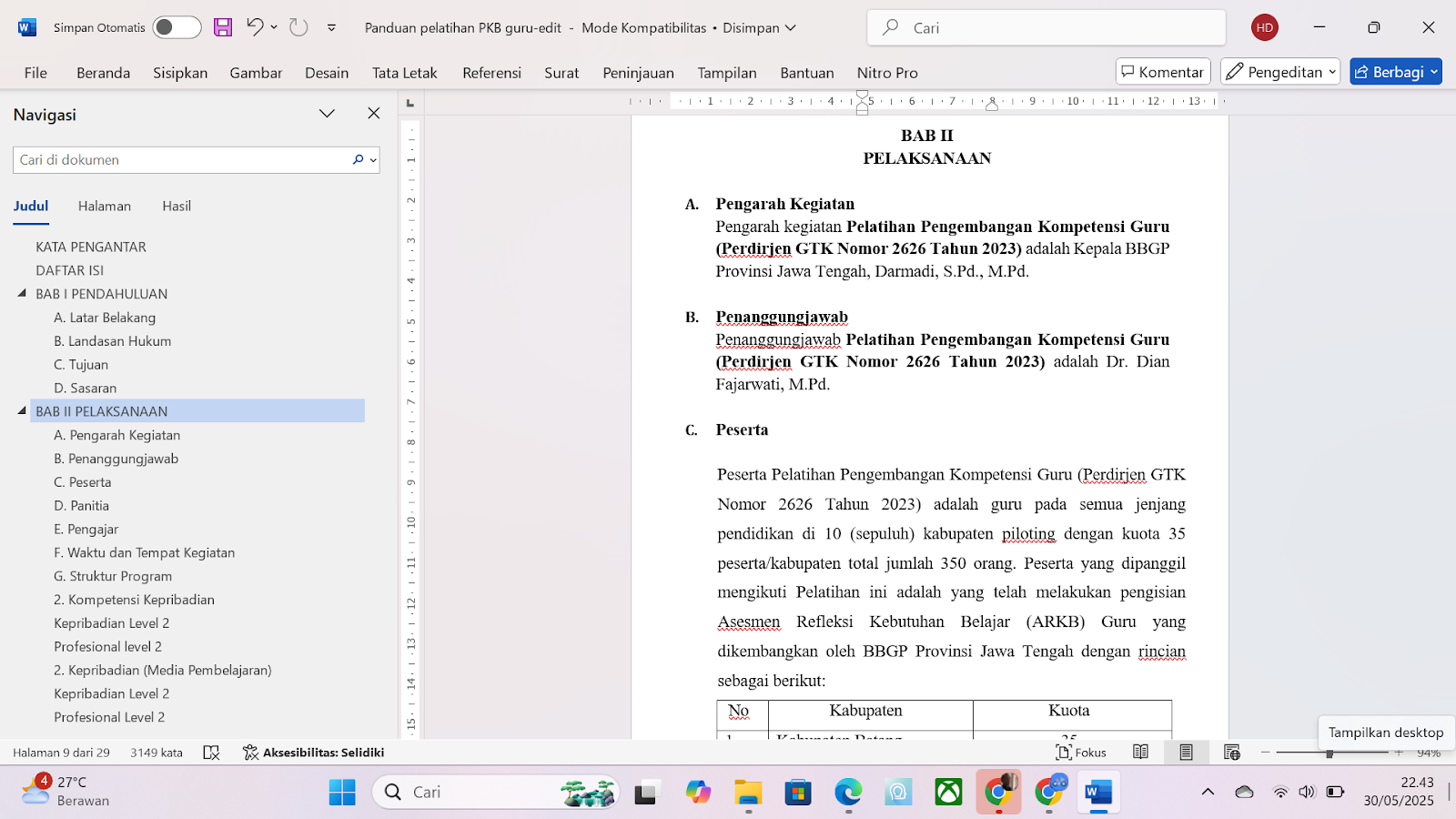Click Aksesibilitas: Selidiki status

pos(314,753)
